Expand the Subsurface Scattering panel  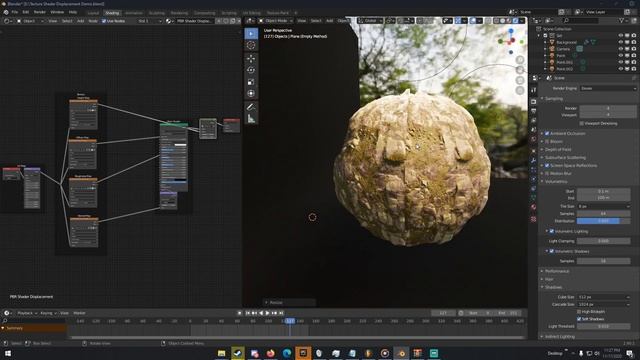tap(565, 158)
